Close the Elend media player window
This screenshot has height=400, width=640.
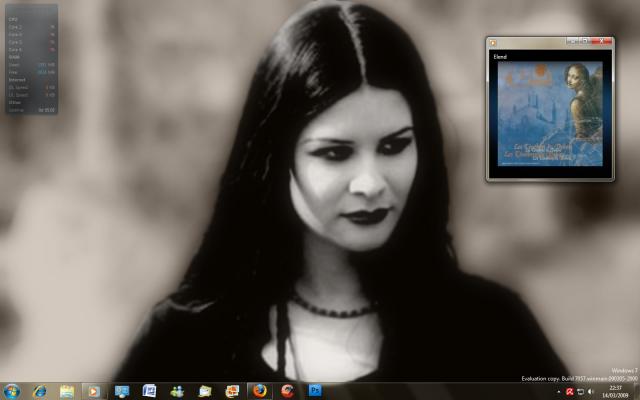point(602,41)
